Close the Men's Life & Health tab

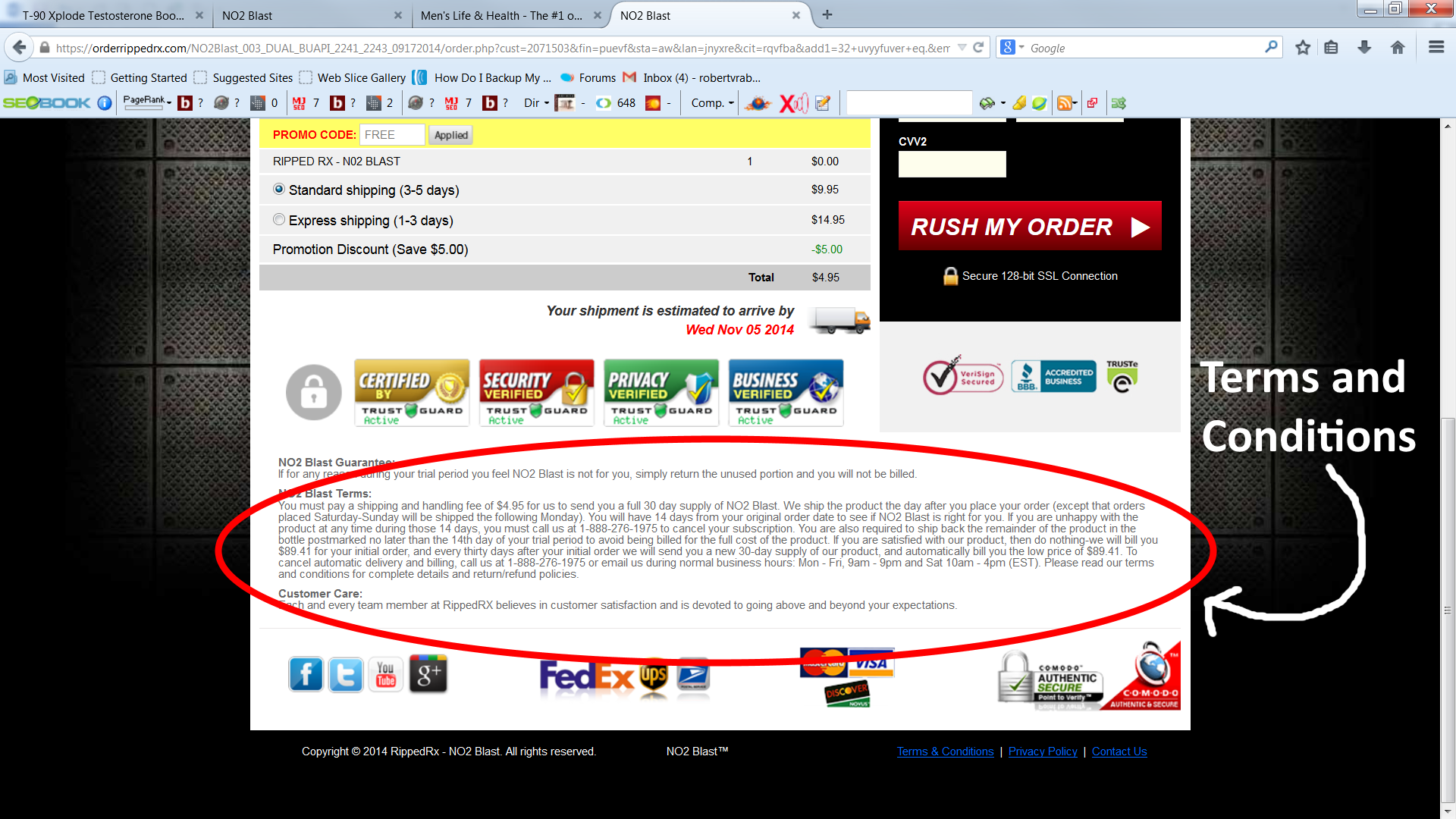(x=598, y=15)
